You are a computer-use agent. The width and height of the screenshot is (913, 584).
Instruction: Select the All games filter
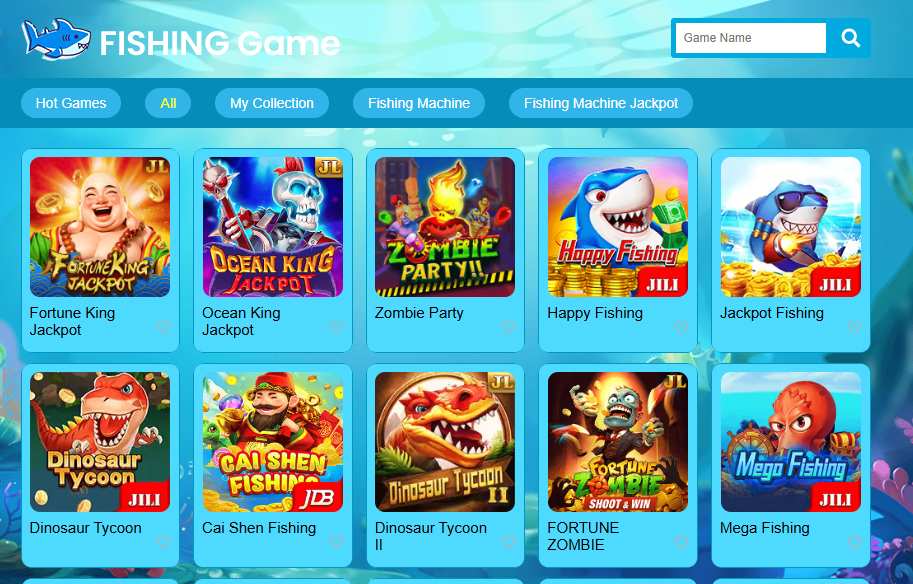[x=168, y=103]
